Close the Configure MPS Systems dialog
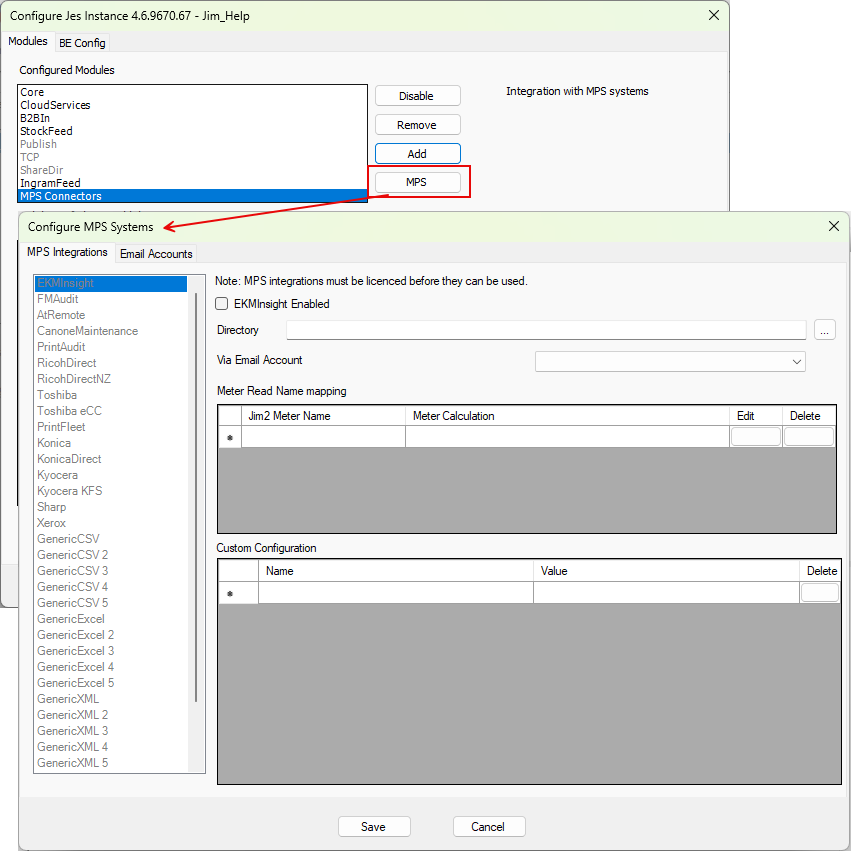 pos(834,226)
